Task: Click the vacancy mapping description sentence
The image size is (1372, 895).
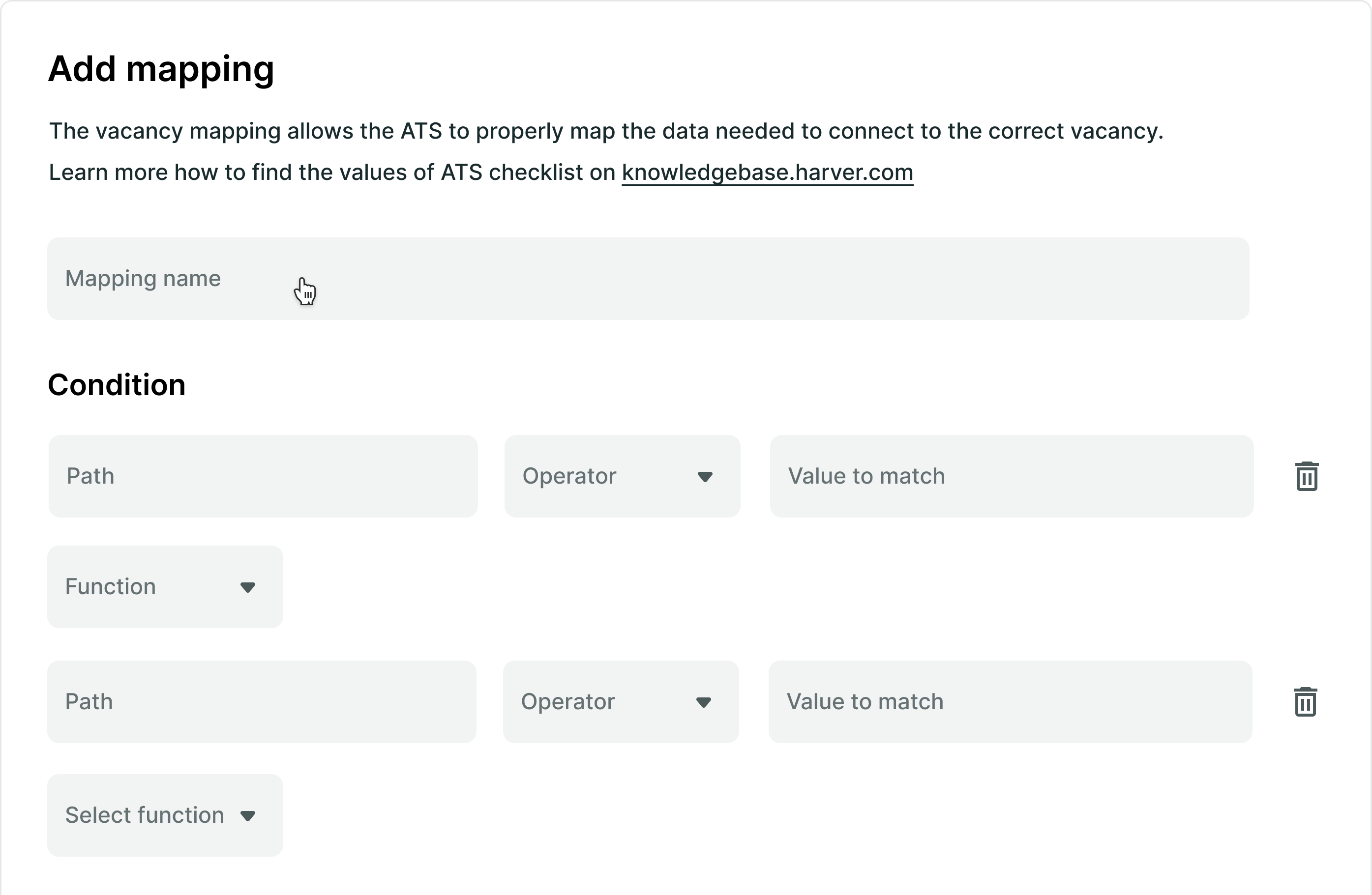Action: click(x=606, y=131)
